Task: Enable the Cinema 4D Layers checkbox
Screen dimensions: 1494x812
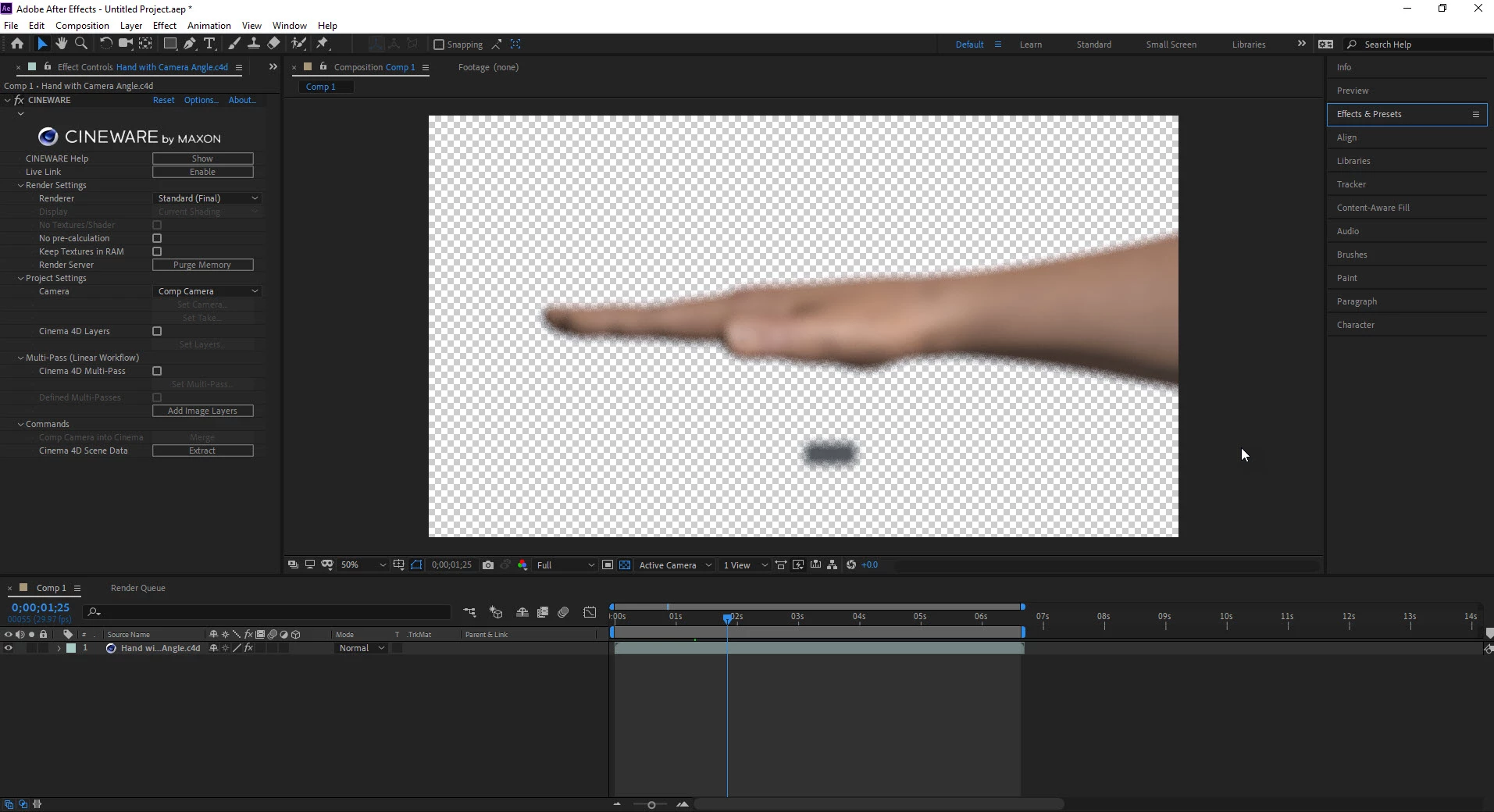Action: pos(157,331)
